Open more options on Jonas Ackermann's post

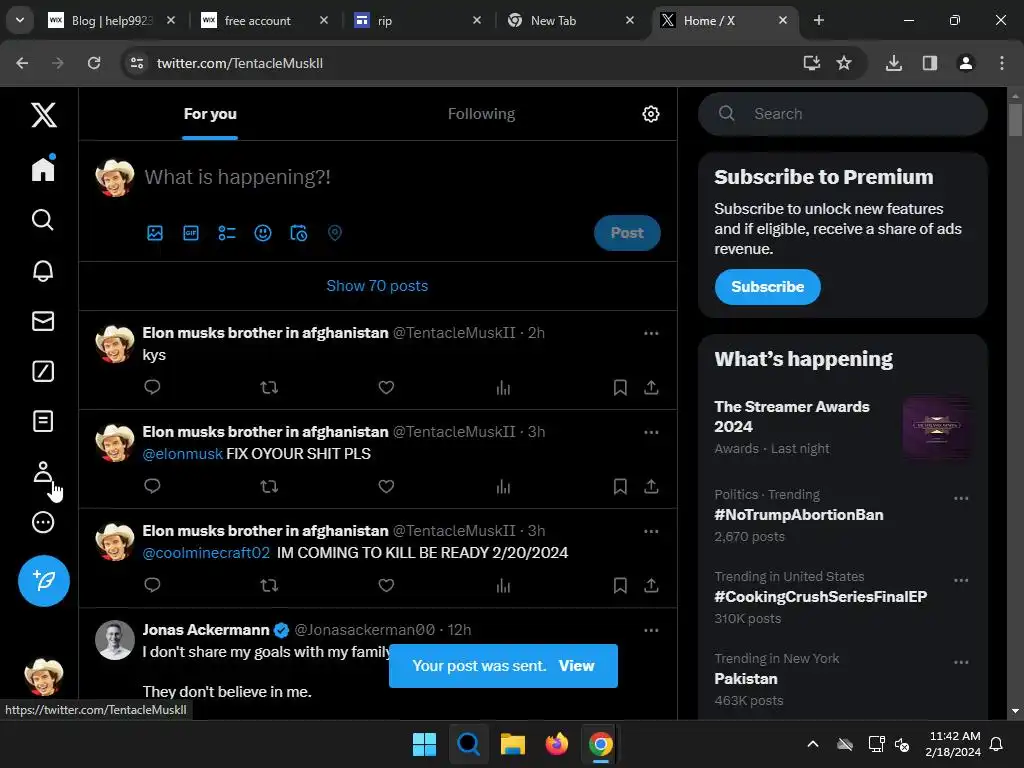pos(651,630)
